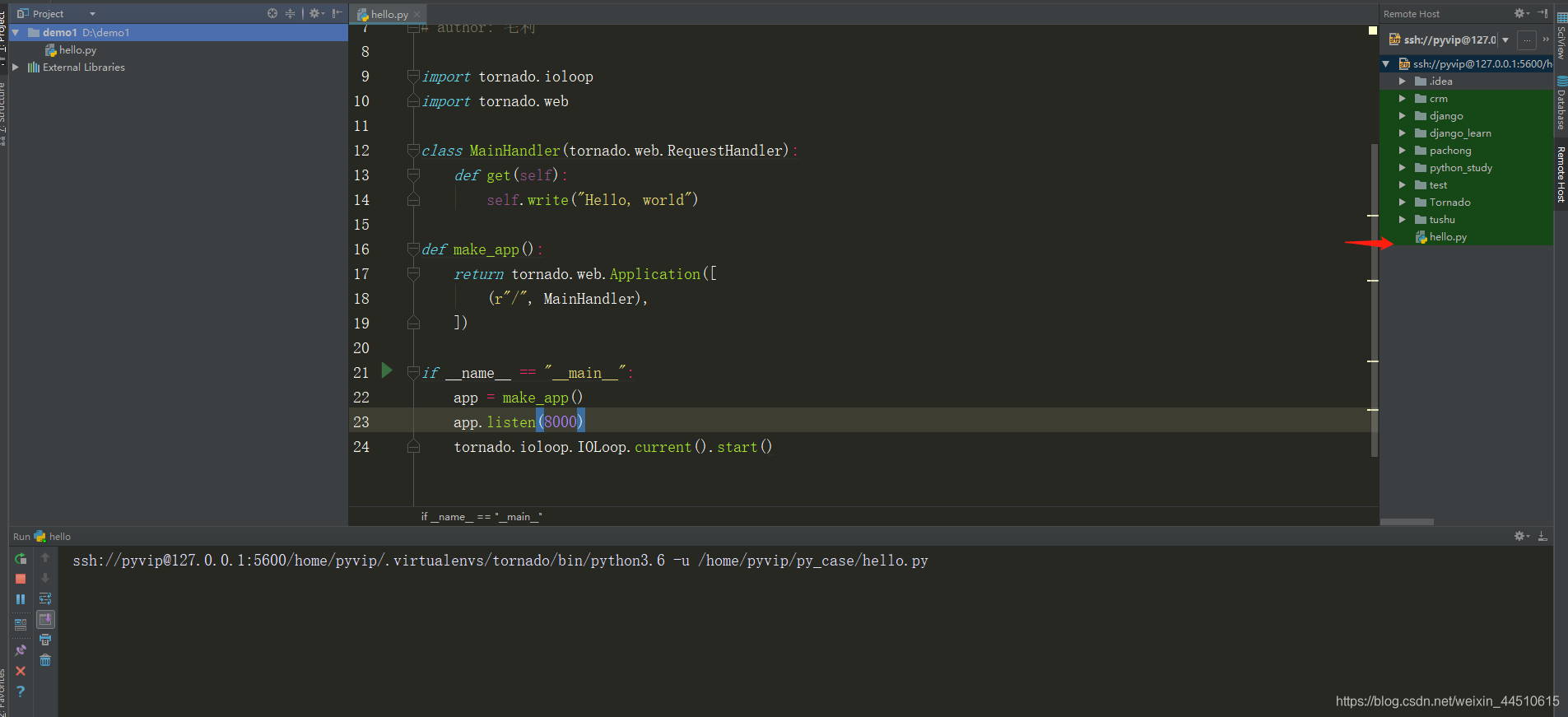Open the Database side tab
Viewport: 1568px width, 717px height.
point(1561,104)
